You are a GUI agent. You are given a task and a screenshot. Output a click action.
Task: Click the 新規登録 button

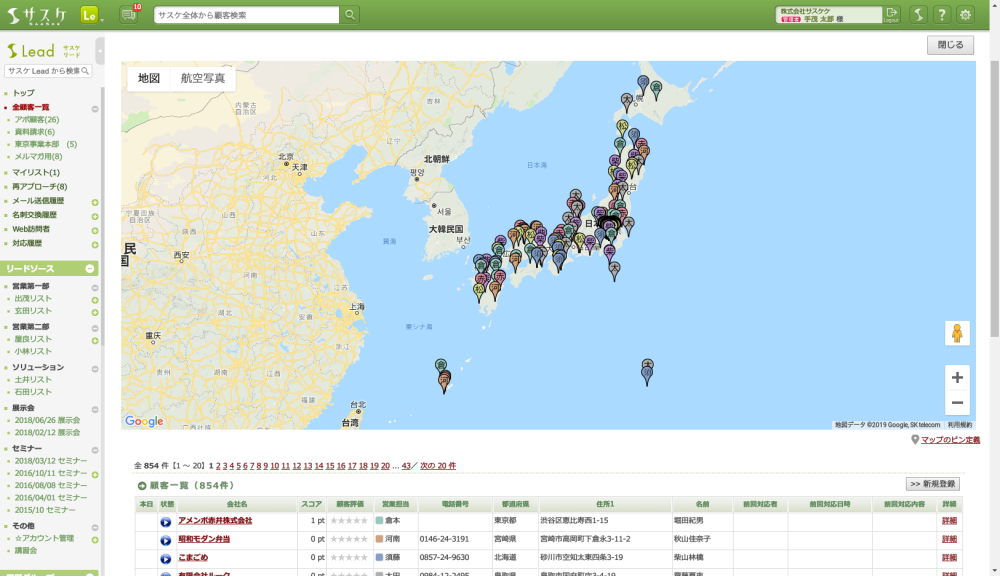(933, 484)
